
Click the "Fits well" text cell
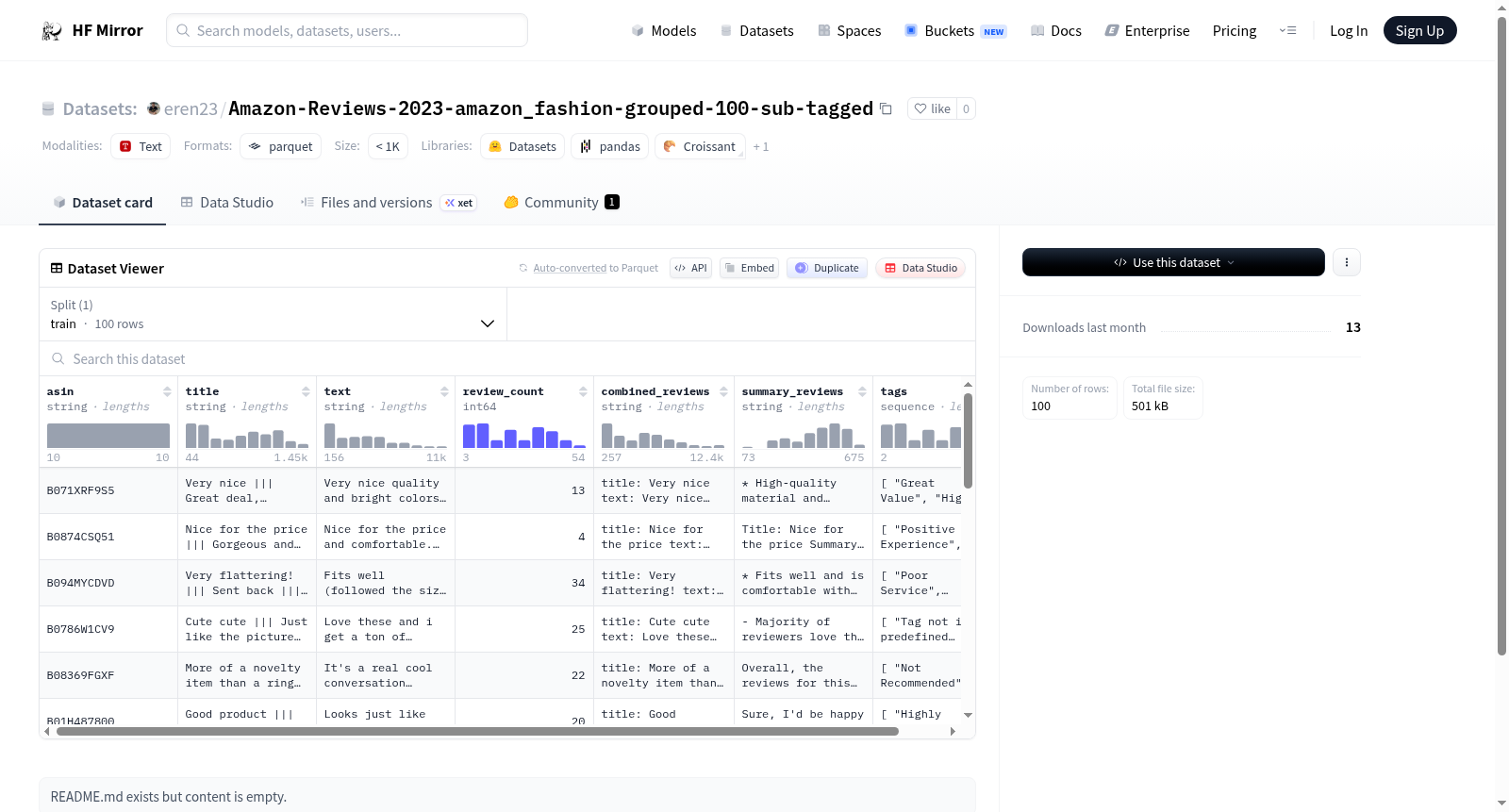pyautogui.click(x=386, y=583)
